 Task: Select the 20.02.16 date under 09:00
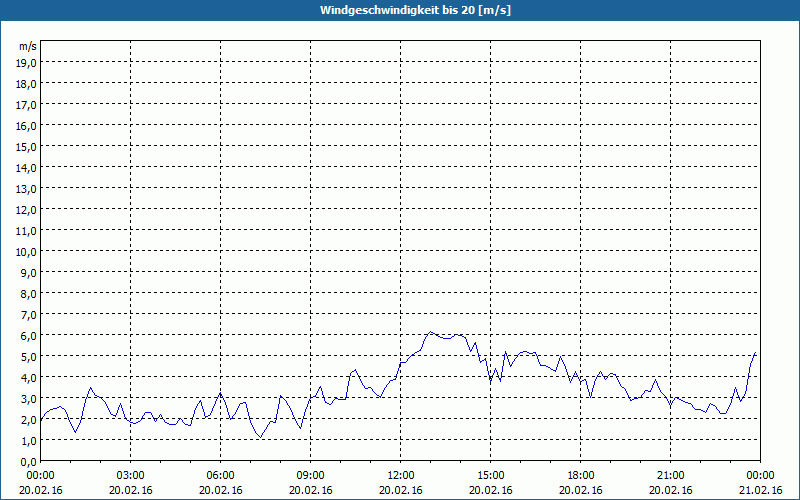(311, 490)
